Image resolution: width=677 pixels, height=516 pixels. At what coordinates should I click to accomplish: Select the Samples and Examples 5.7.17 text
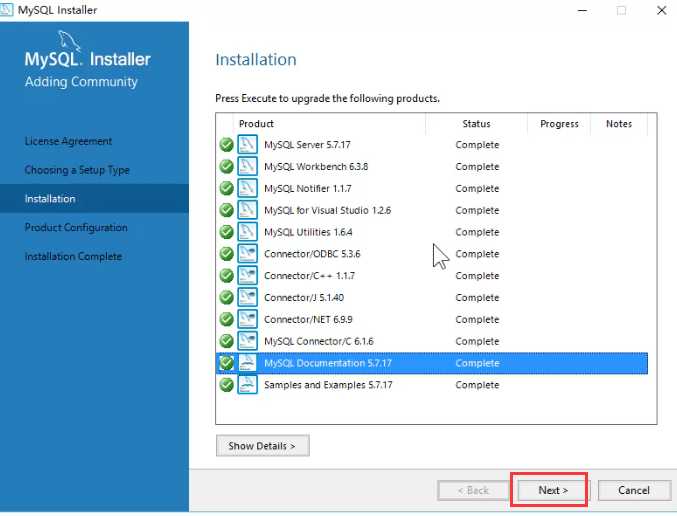pos(328,385)
